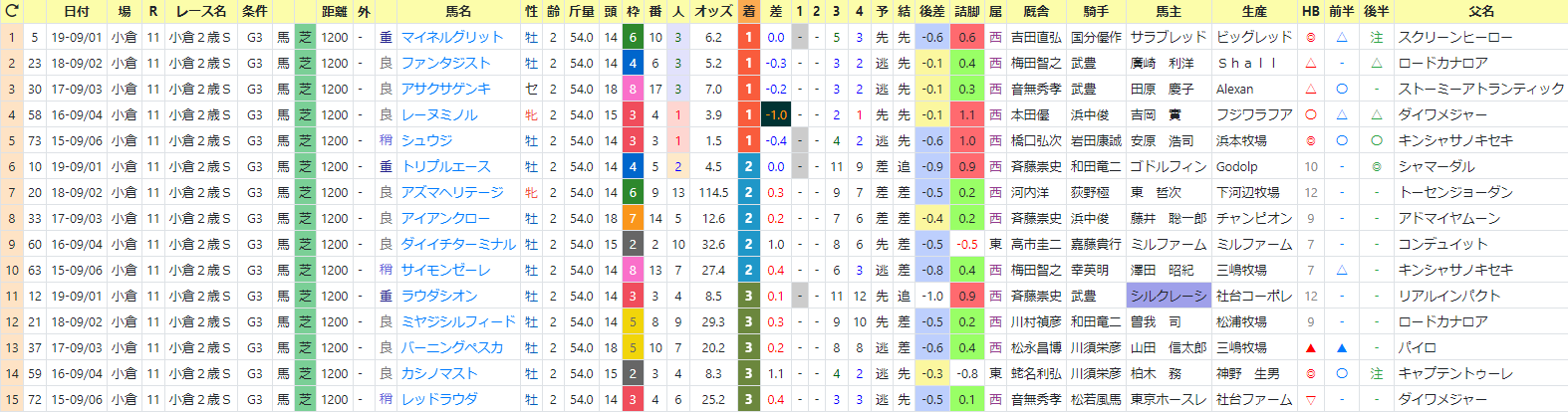Select breeder フジワラファ
The image size is (1568, 412).
tap(1254, 114)
